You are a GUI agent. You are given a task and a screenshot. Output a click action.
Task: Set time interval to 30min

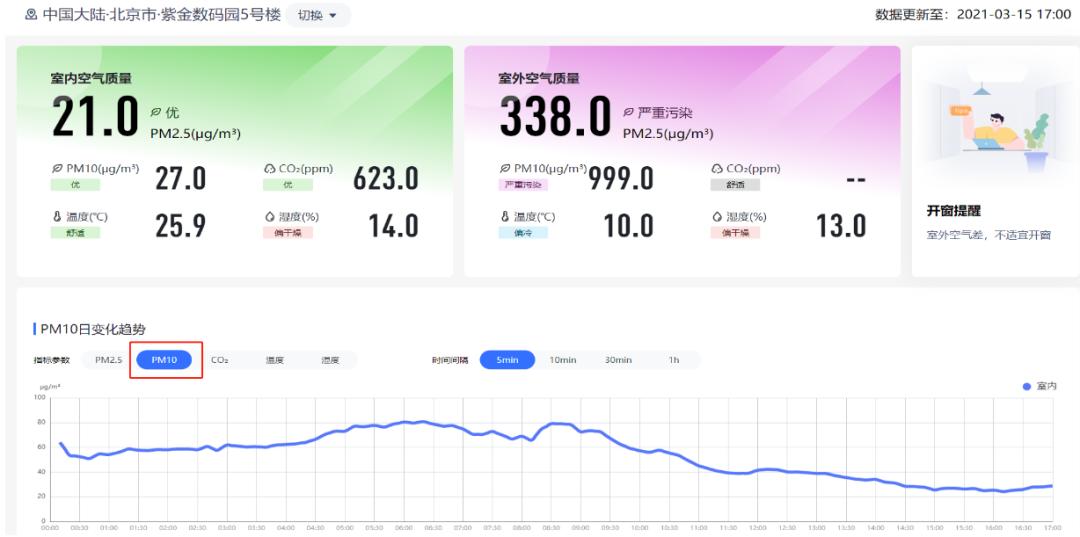coord(618,360)
